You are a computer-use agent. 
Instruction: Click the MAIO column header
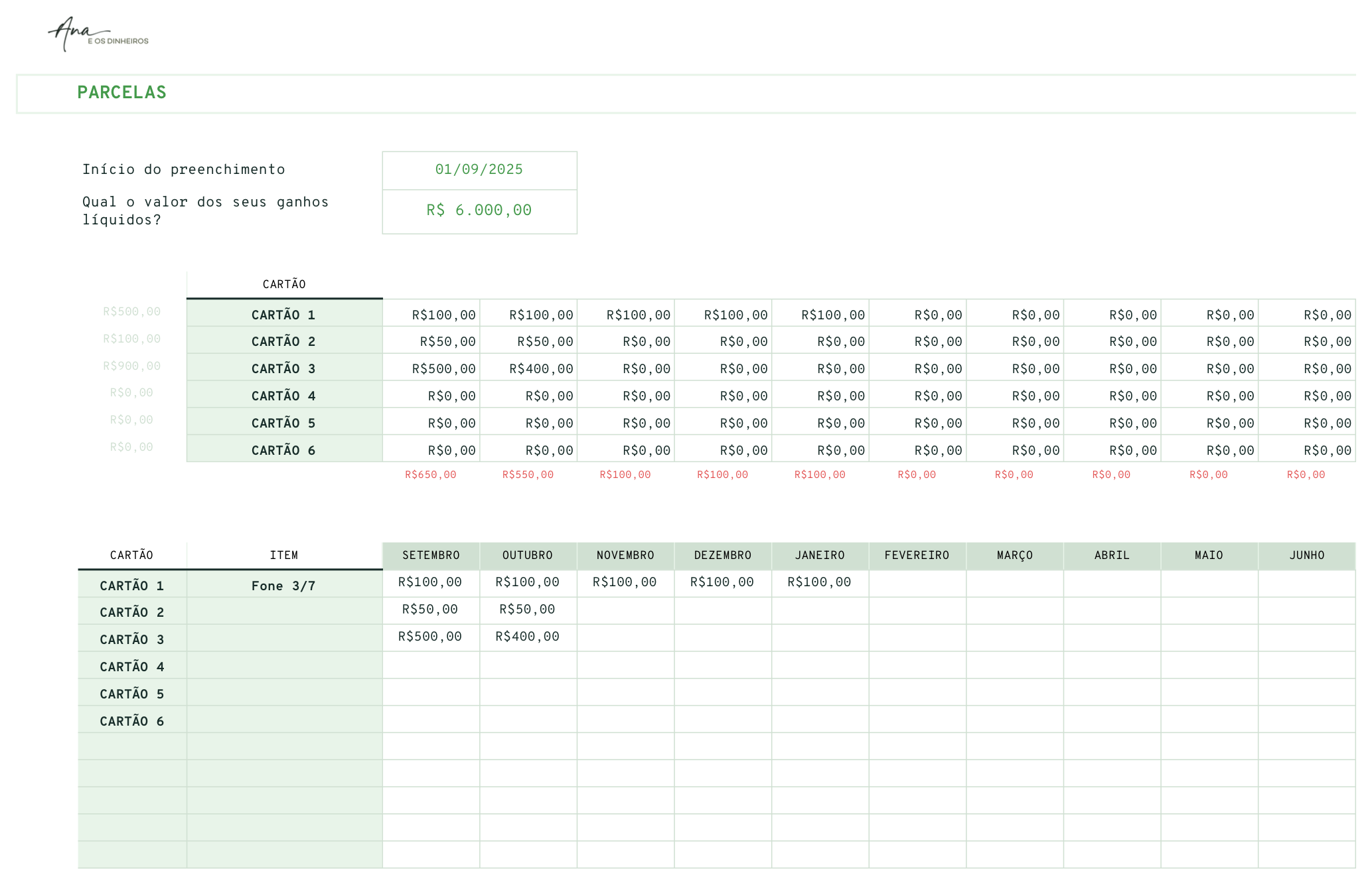[1209, 556]
